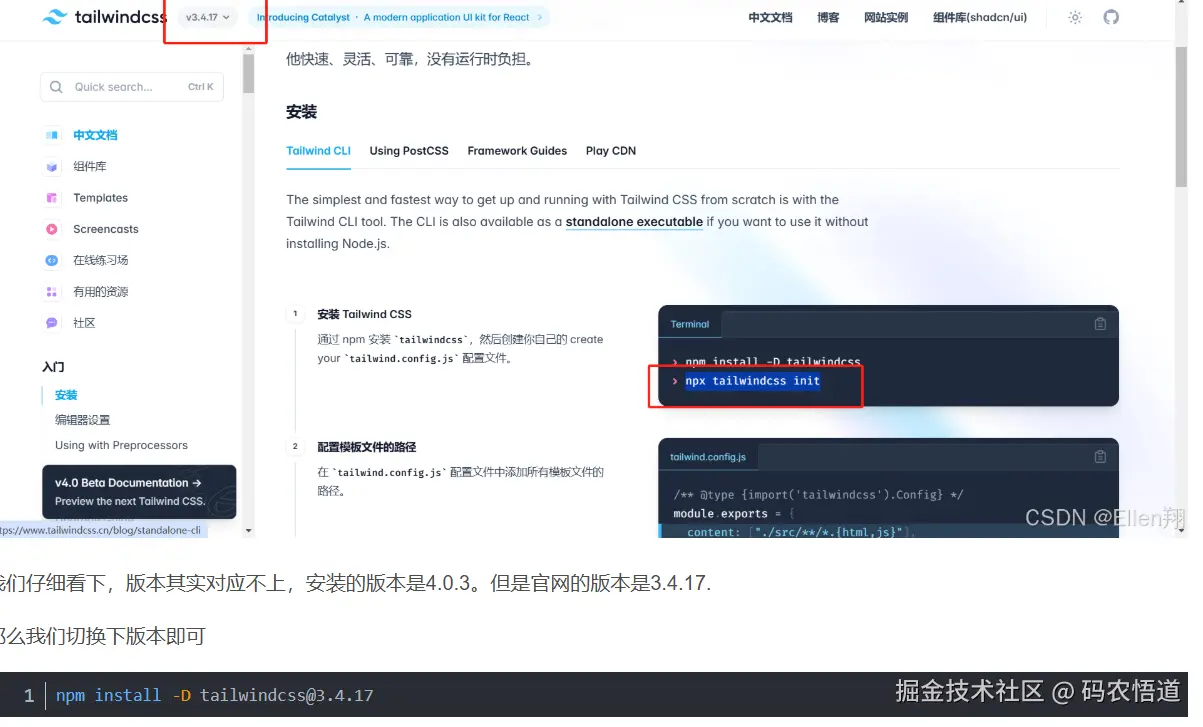Click the 在线练习场 sidebar icon
Image resolution: width=1203 pixels, height=727 pixels.
point(52,260)
